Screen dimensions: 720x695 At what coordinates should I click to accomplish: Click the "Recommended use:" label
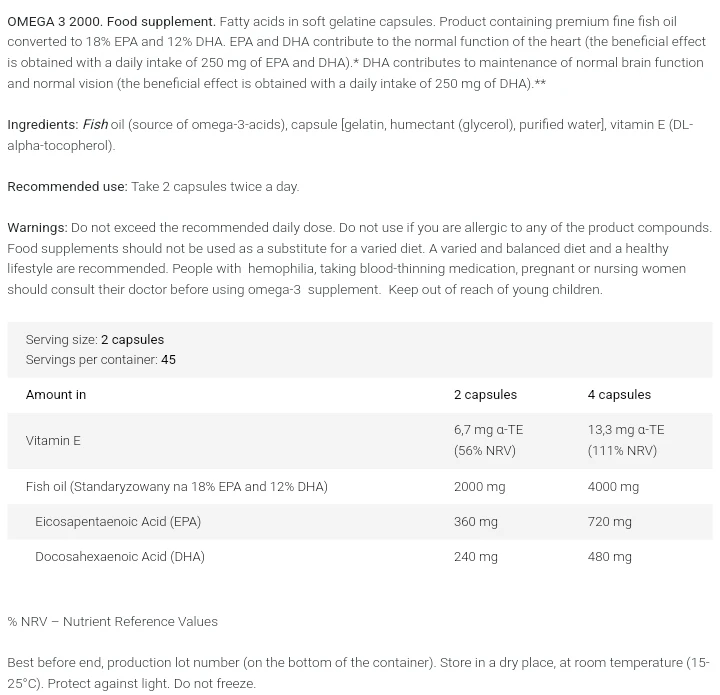(67, 187)
